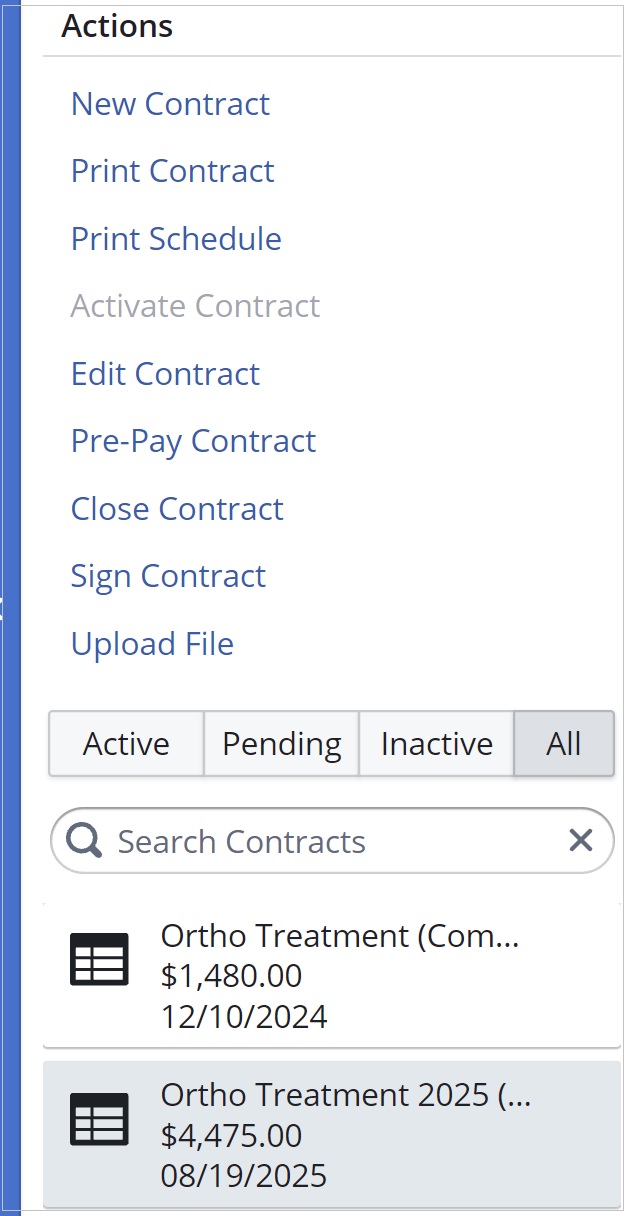Click Edit Contract
The width and height of the screenshot is (626, 1216).
pos(165,374)
